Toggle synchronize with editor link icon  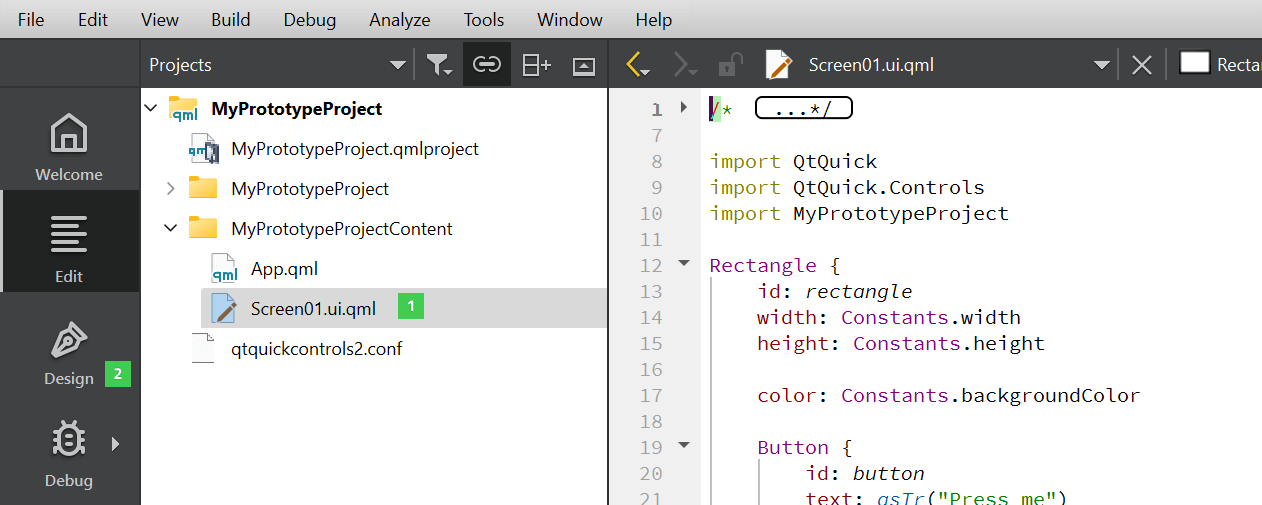[487, 65]
